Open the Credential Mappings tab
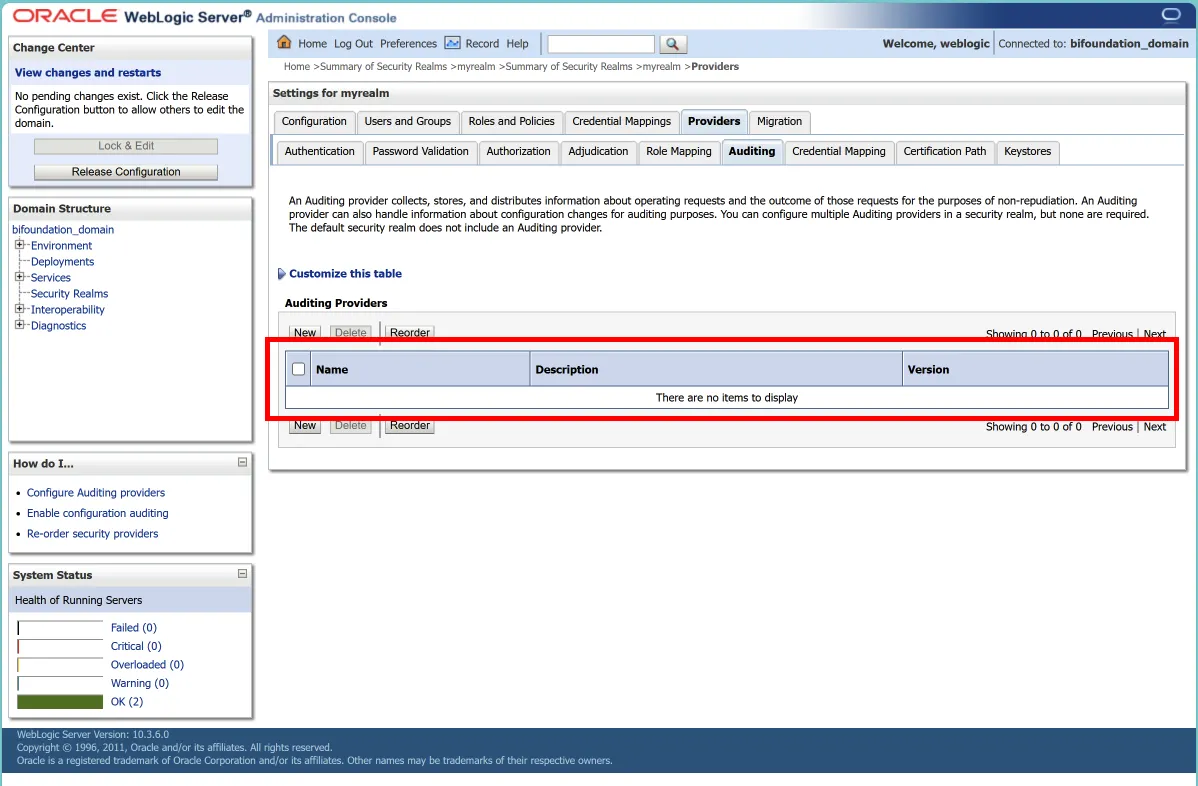Viewport: 1198px width, 786px height. (621, 121)
